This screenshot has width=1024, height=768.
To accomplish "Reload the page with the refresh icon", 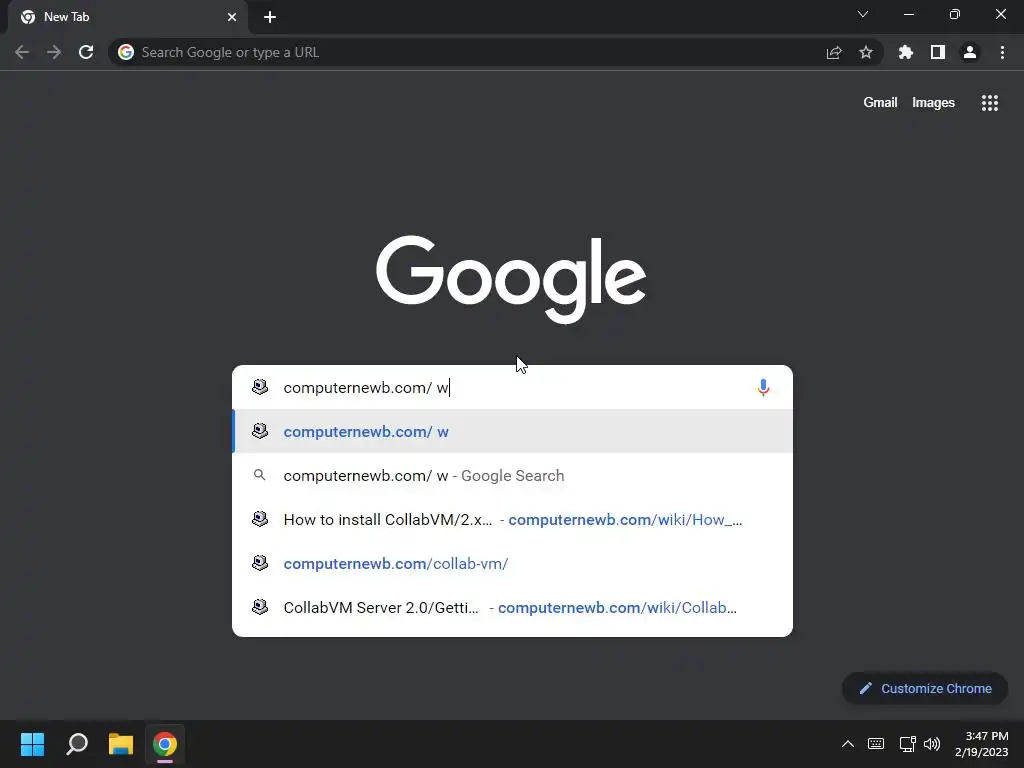I will click(86, 52).
